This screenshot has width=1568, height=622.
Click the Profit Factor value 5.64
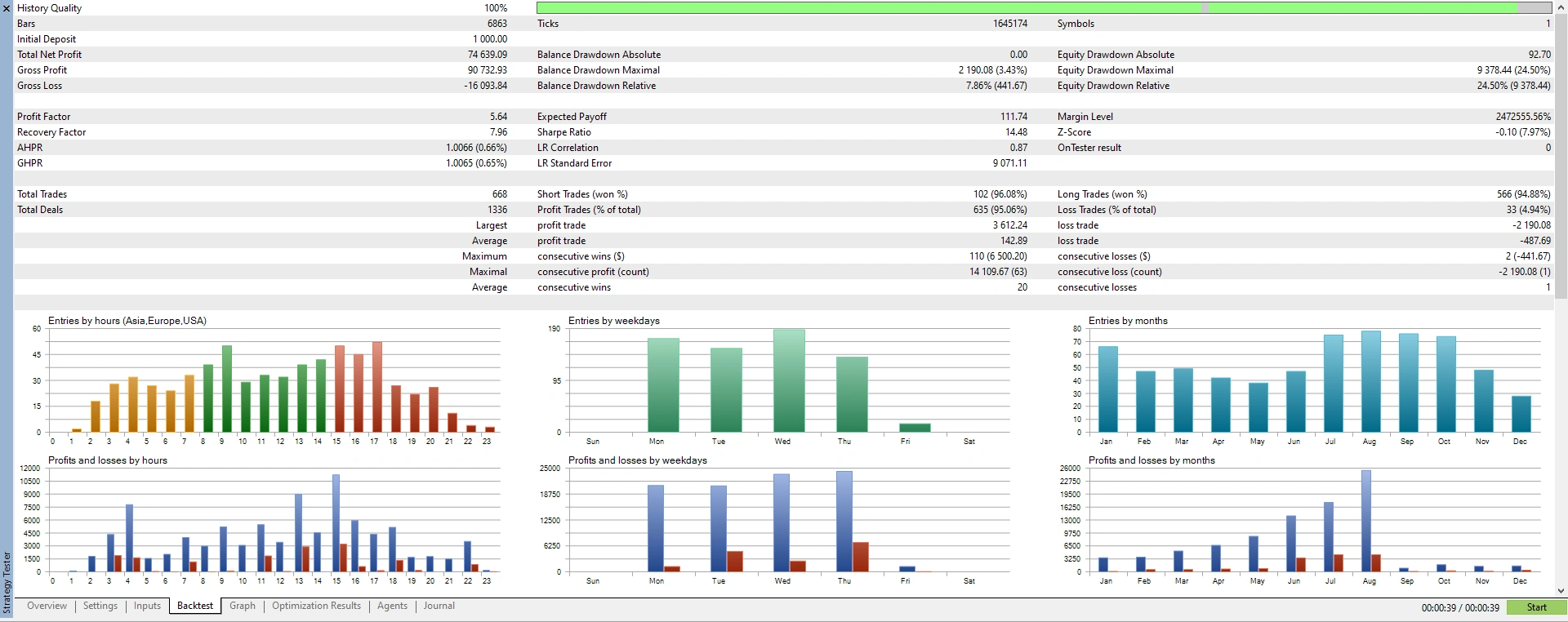tap(498, 117)
